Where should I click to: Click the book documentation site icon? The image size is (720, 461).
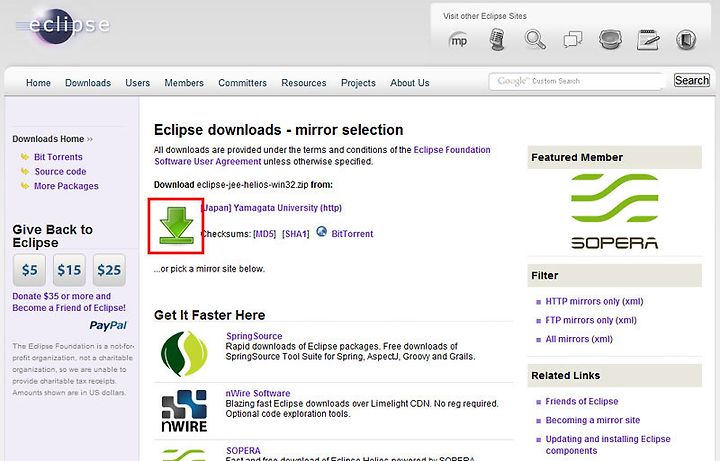686,39
